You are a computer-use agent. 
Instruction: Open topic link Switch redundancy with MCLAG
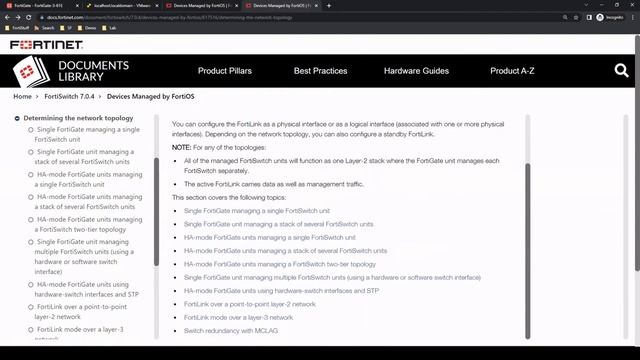(231, 331)
